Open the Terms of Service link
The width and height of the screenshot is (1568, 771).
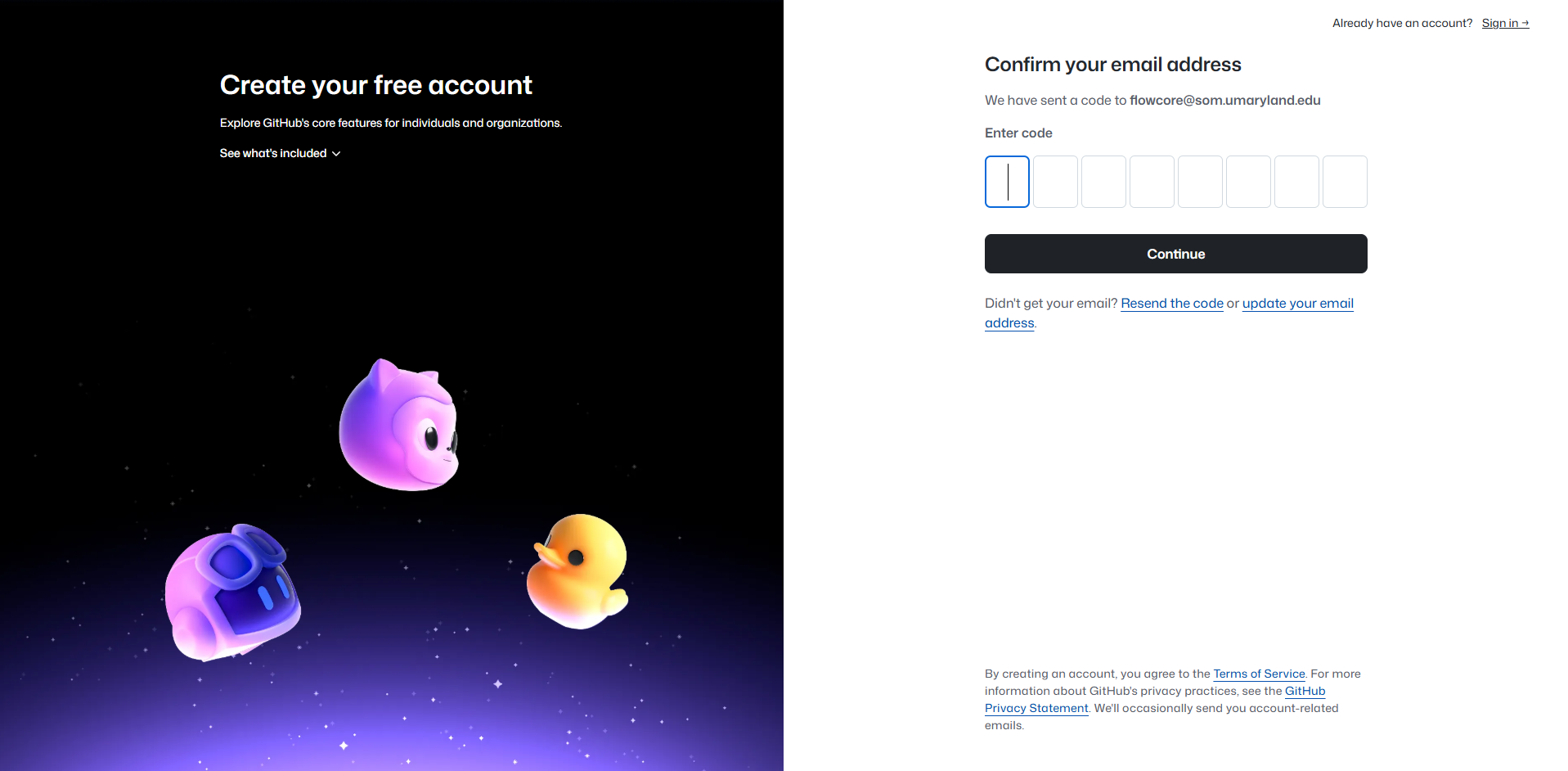click(x=1259, y=674)
